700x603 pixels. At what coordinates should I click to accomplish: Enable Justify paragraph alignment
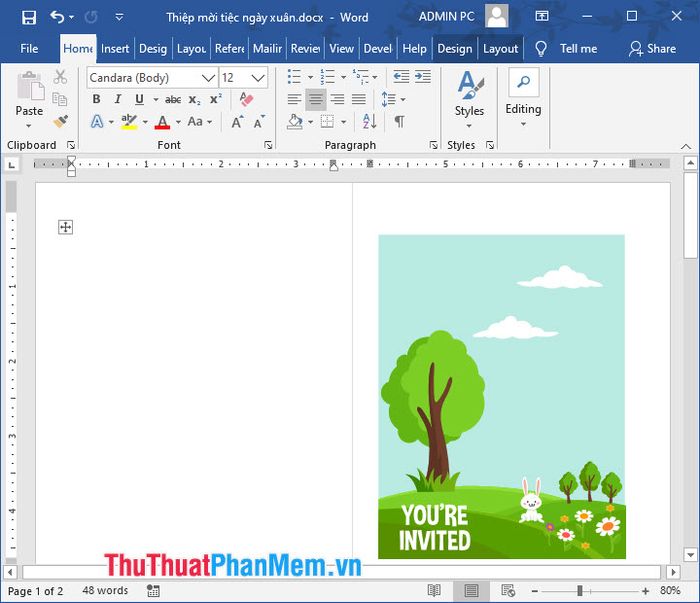point(359,99)
